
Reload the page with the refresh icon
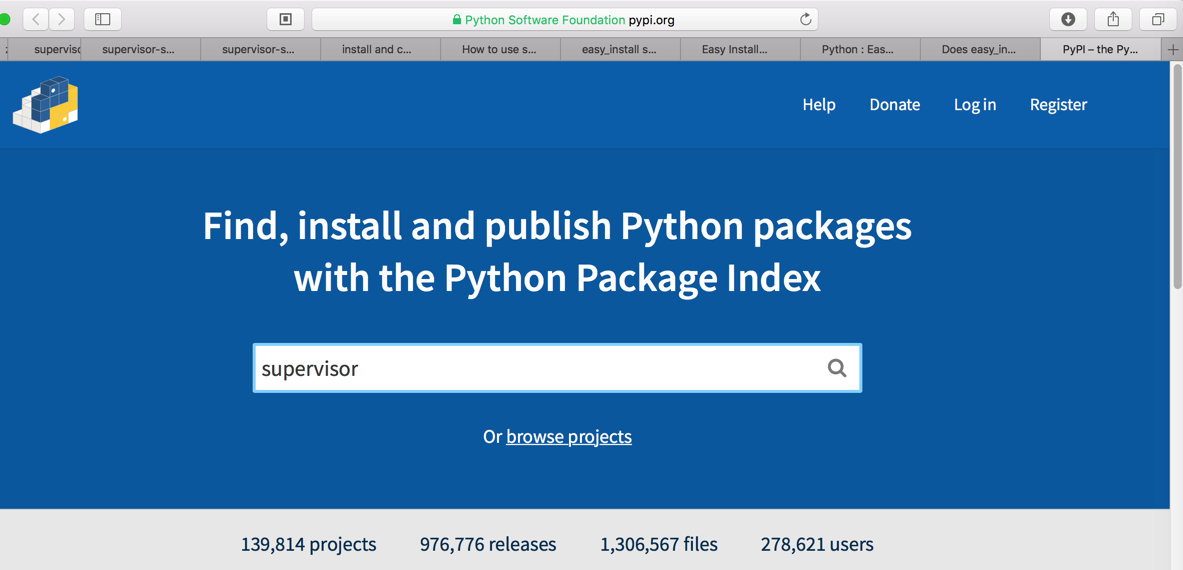[x=805, y=19]
